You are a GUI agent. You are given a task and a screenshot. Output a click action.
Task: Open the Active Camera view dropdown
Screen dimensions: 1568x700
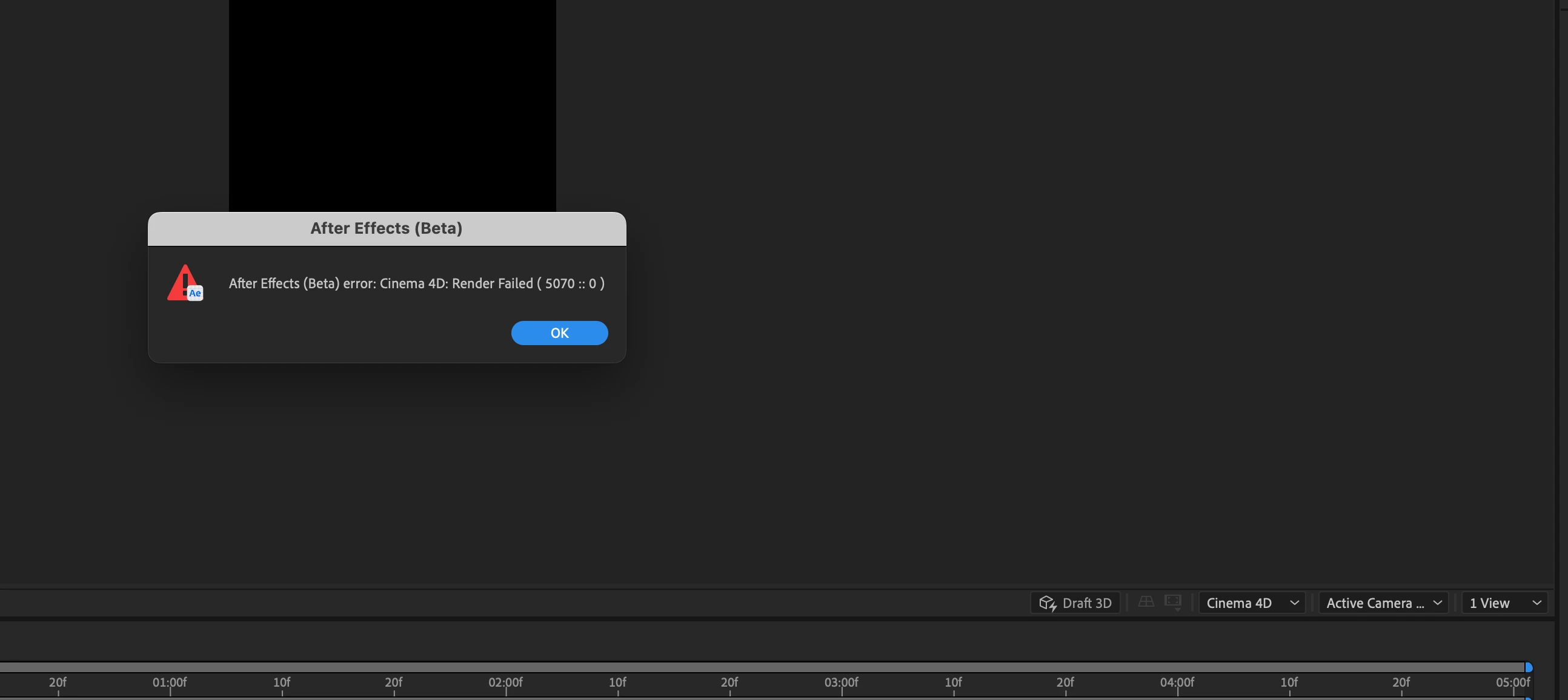[x=1383, y=603]
